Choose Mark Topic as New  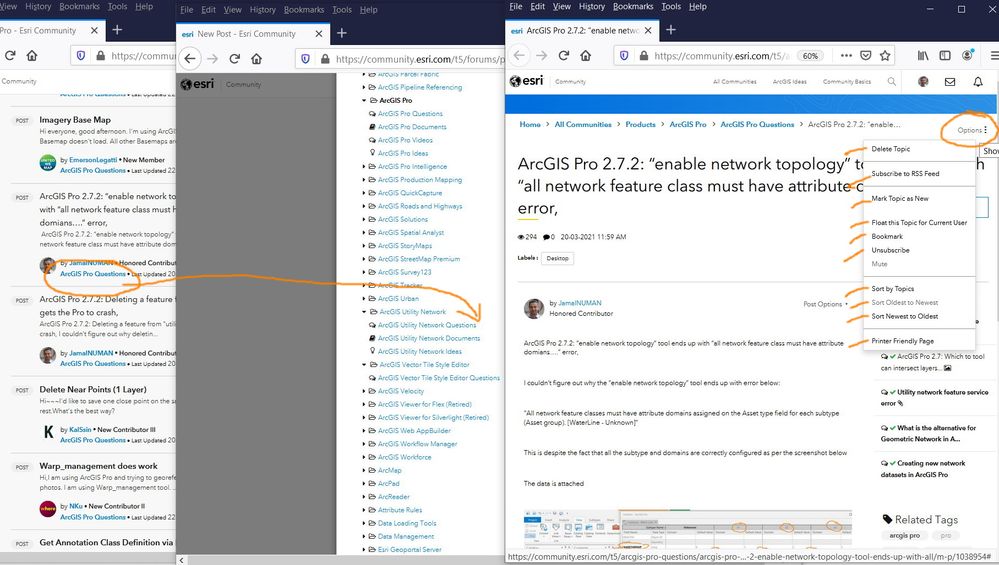pyautogui.click(x=900, y=198)
